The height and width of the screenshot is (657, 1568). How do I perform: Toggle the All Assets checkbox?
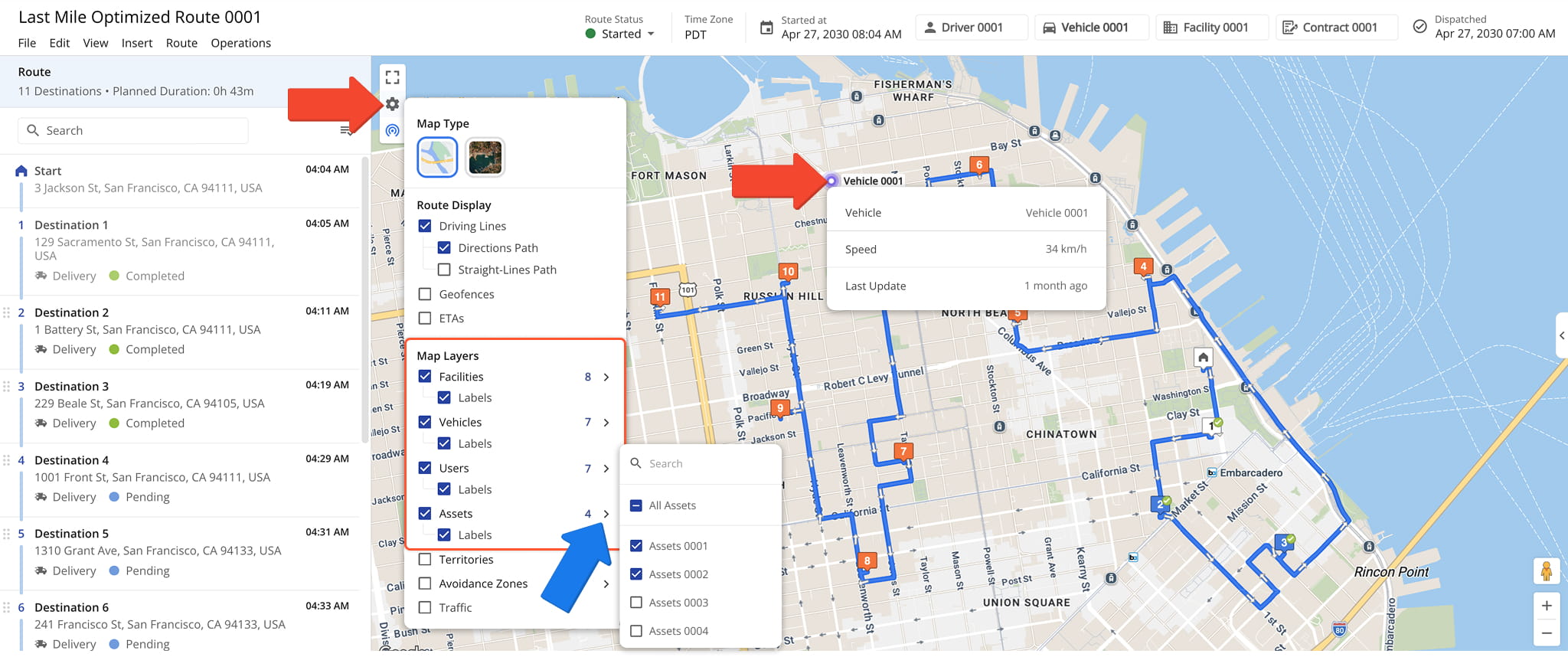tap(635, 505)
